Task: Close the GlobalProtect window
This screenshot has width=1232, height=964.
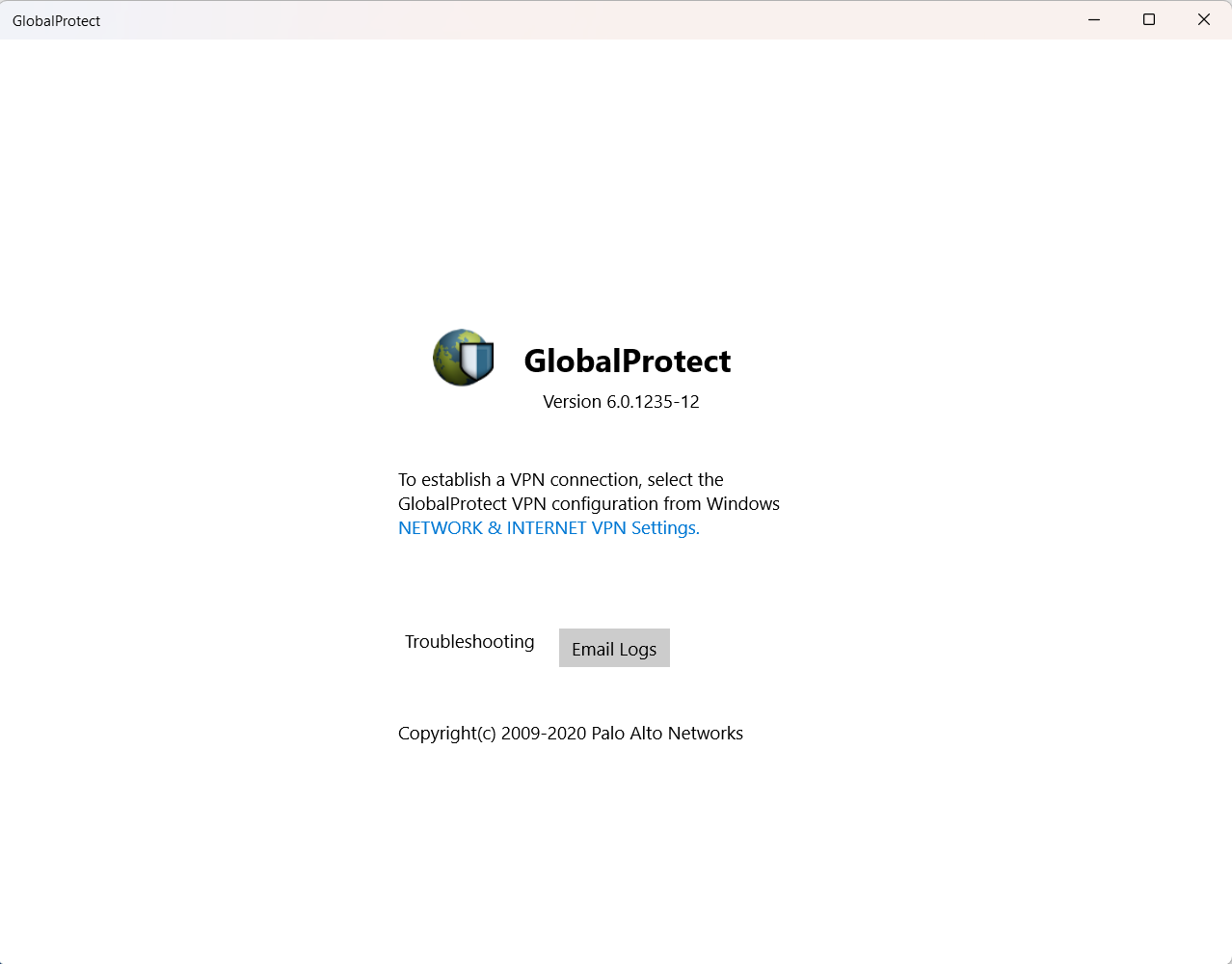Action: 1203,19
